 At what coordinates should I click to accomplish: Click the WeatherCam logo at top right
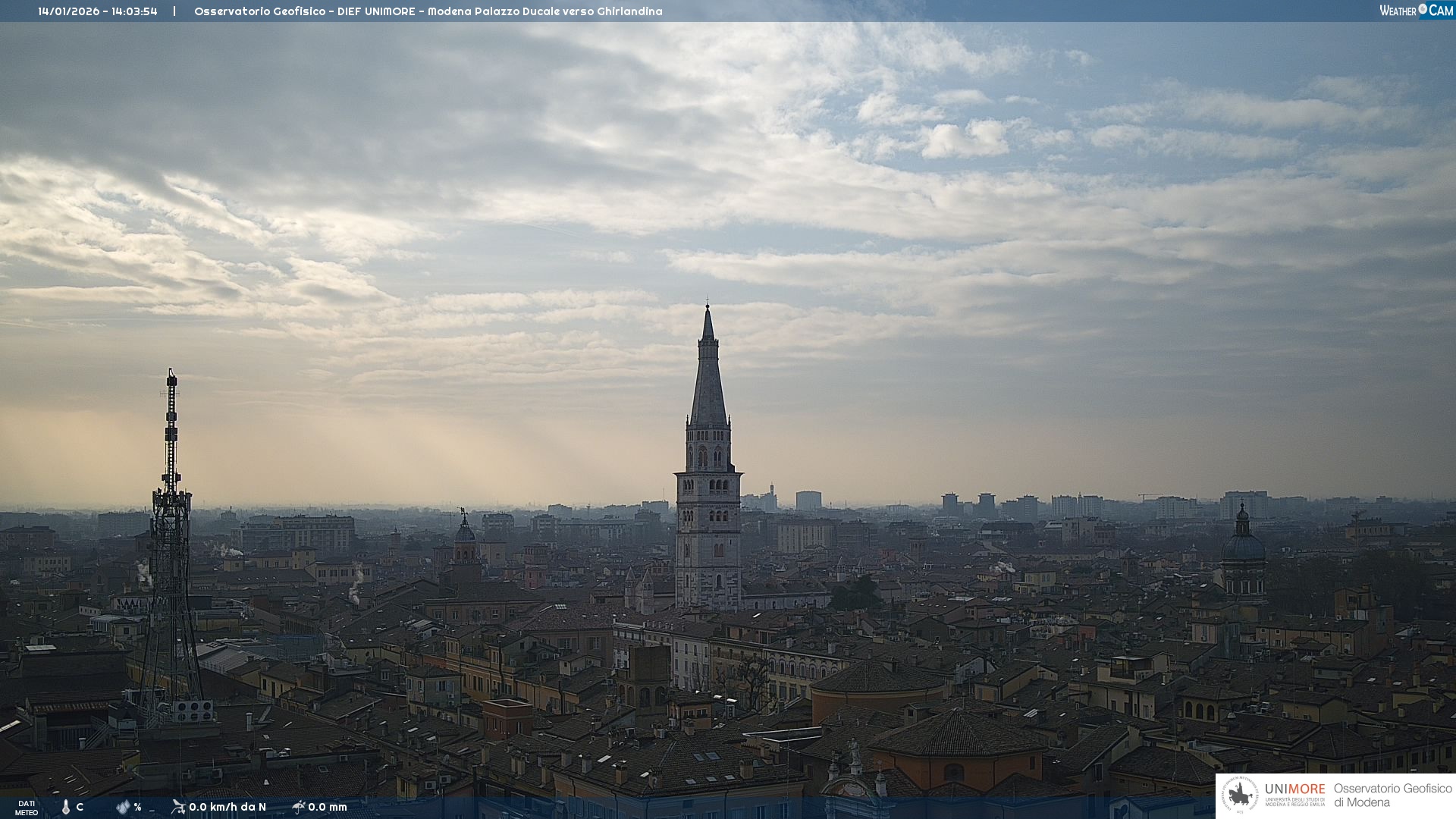point(1416,10)
